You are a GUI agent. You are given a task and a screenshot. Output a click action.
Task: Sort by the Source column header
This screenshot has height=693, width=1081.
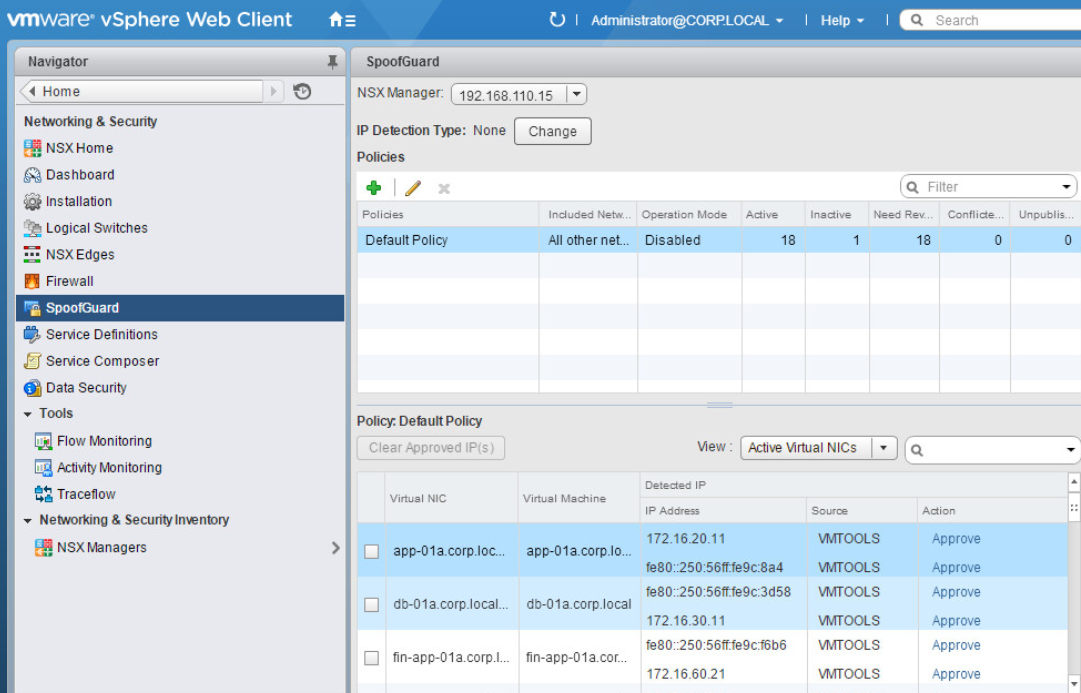[862, 510]
